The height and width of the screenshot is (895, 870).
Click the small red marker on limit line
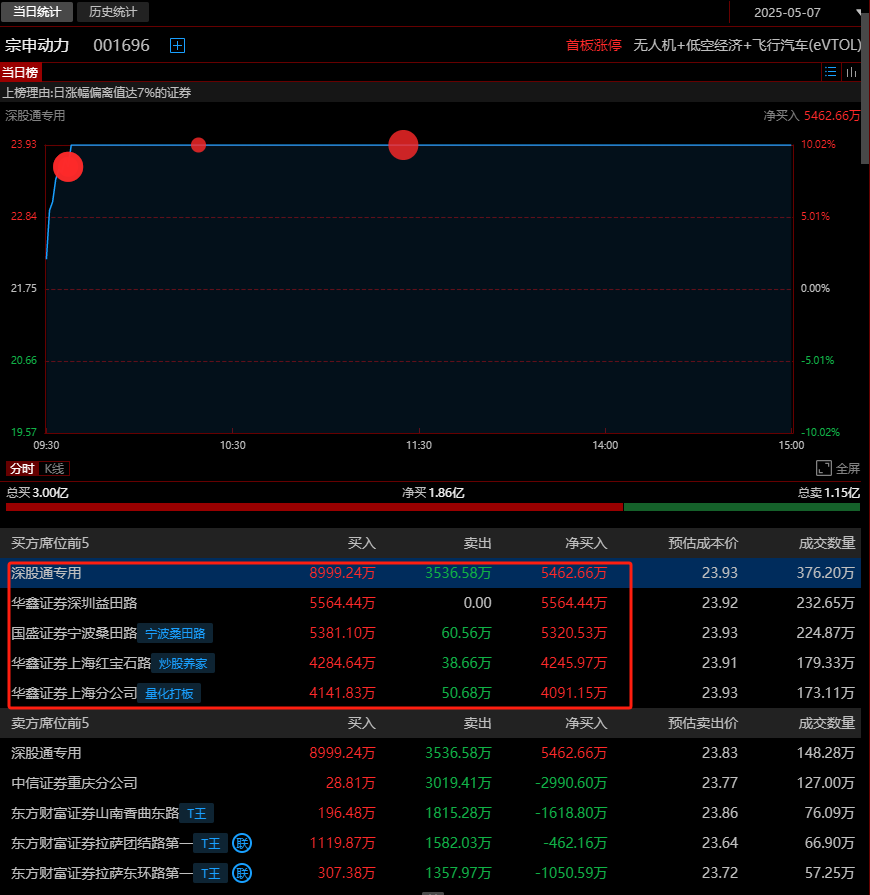(198, 145)
